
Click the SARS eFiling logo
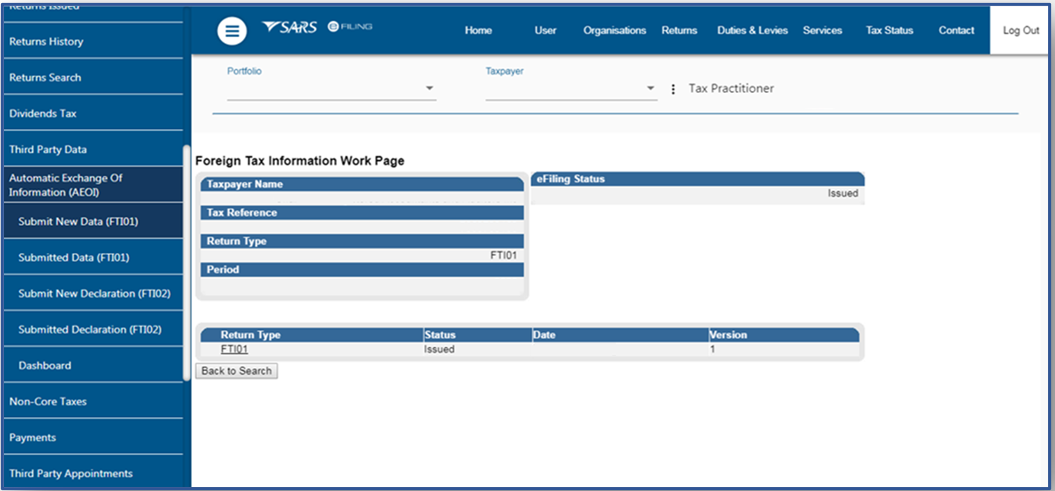316,27
